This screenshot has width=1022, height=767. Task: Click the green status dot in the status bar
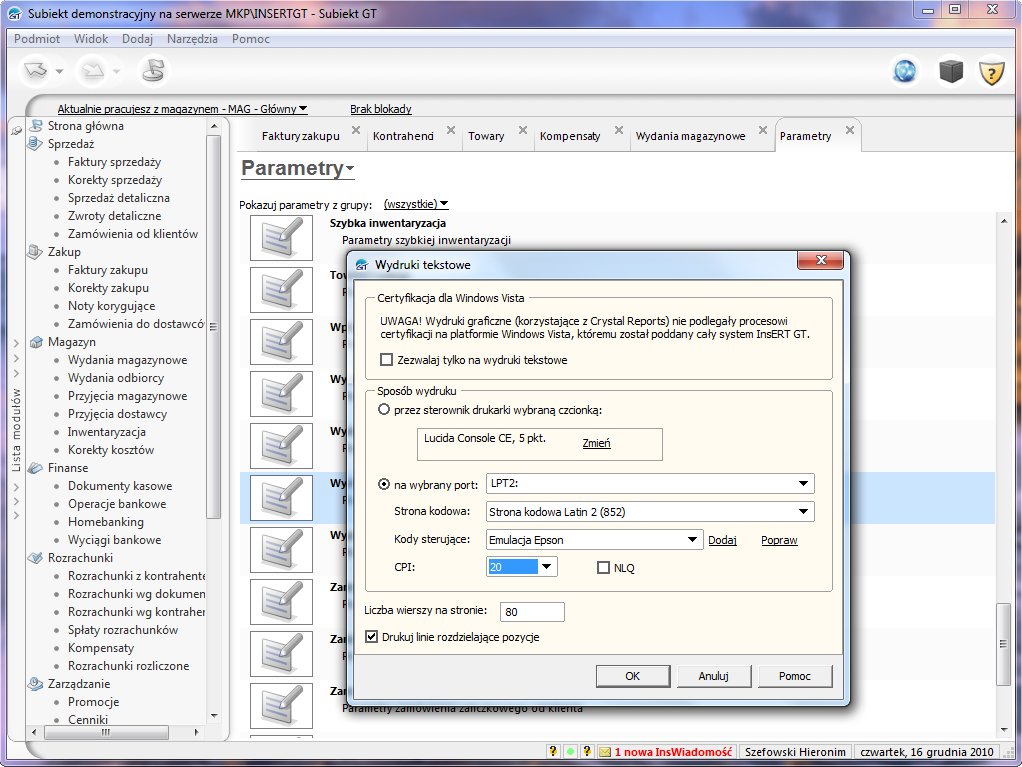pos(569,751)
